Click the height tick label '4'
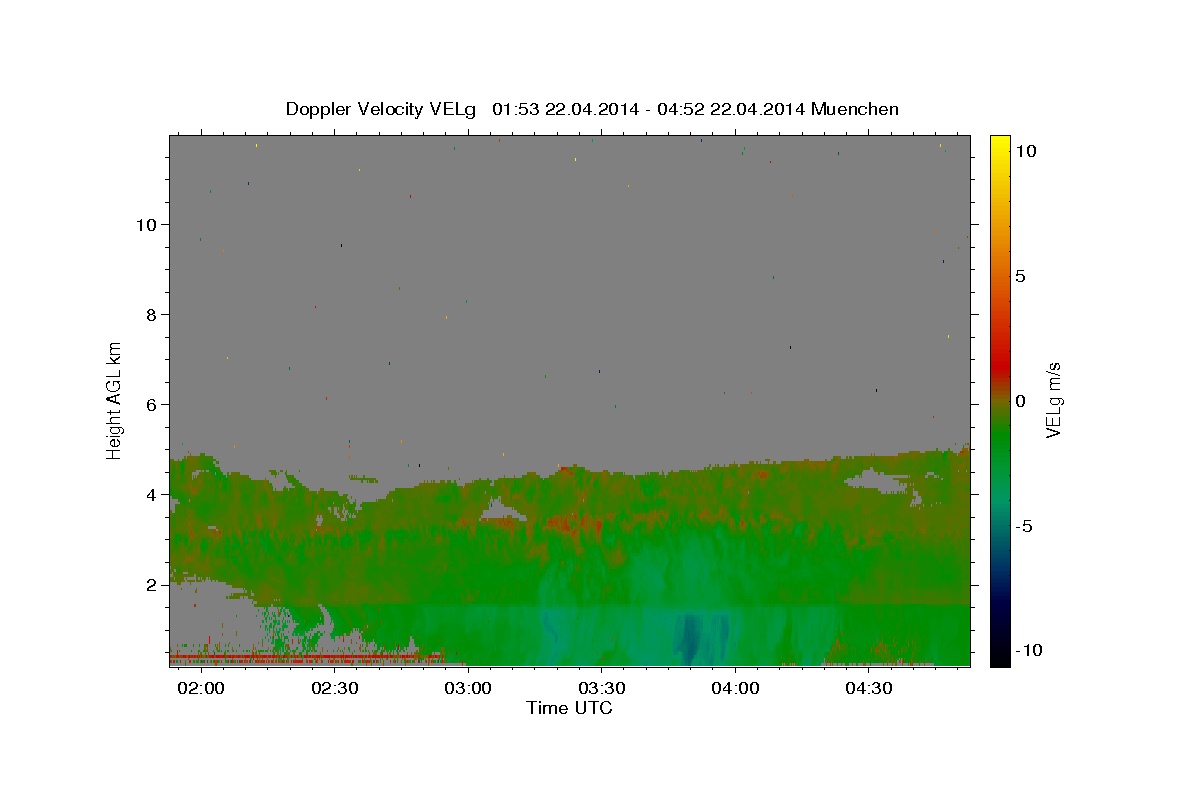Screen dimensions: 1200x800 coord(152,494)
